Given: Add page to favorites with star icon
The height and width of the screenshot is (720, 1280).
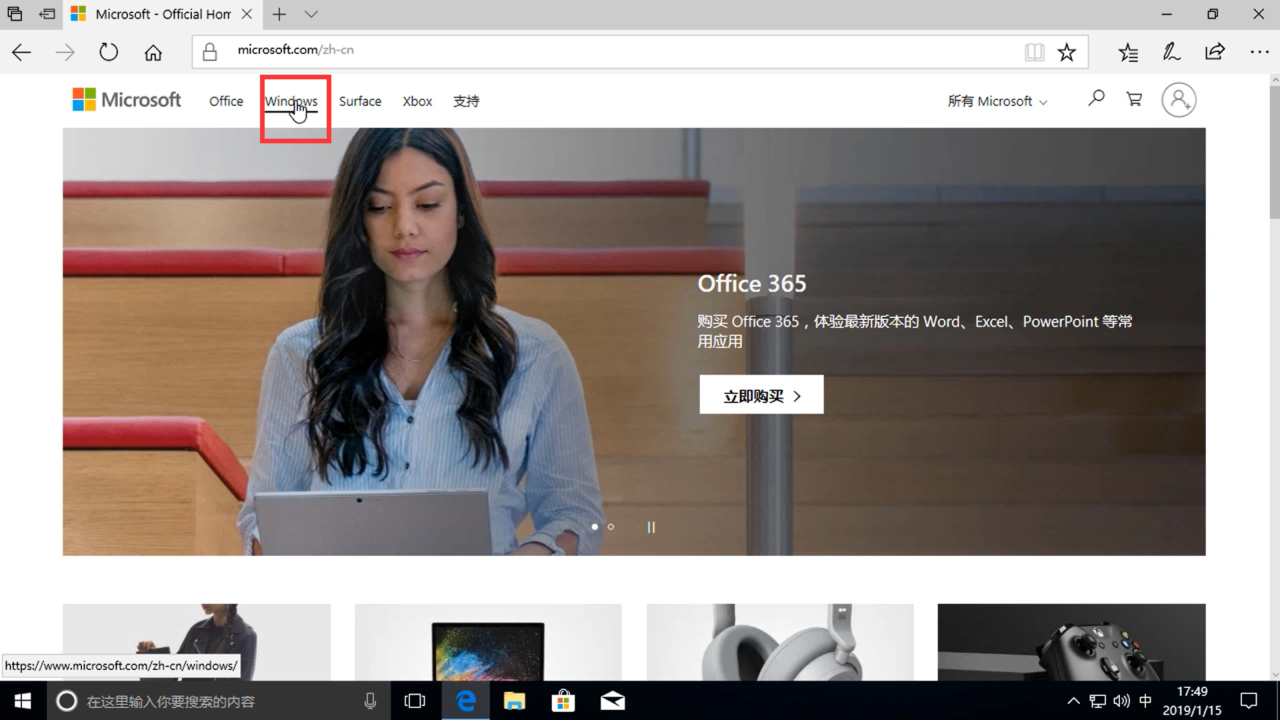Looking at the screenshot, I should tap(1067, 52).
